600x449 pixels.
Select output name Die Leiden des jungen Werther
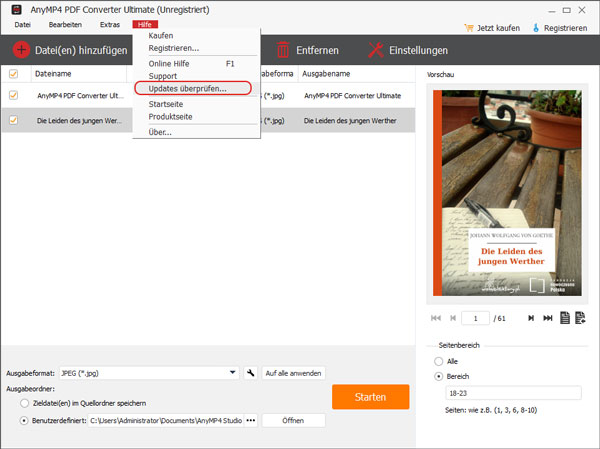[x=350, y=121]
